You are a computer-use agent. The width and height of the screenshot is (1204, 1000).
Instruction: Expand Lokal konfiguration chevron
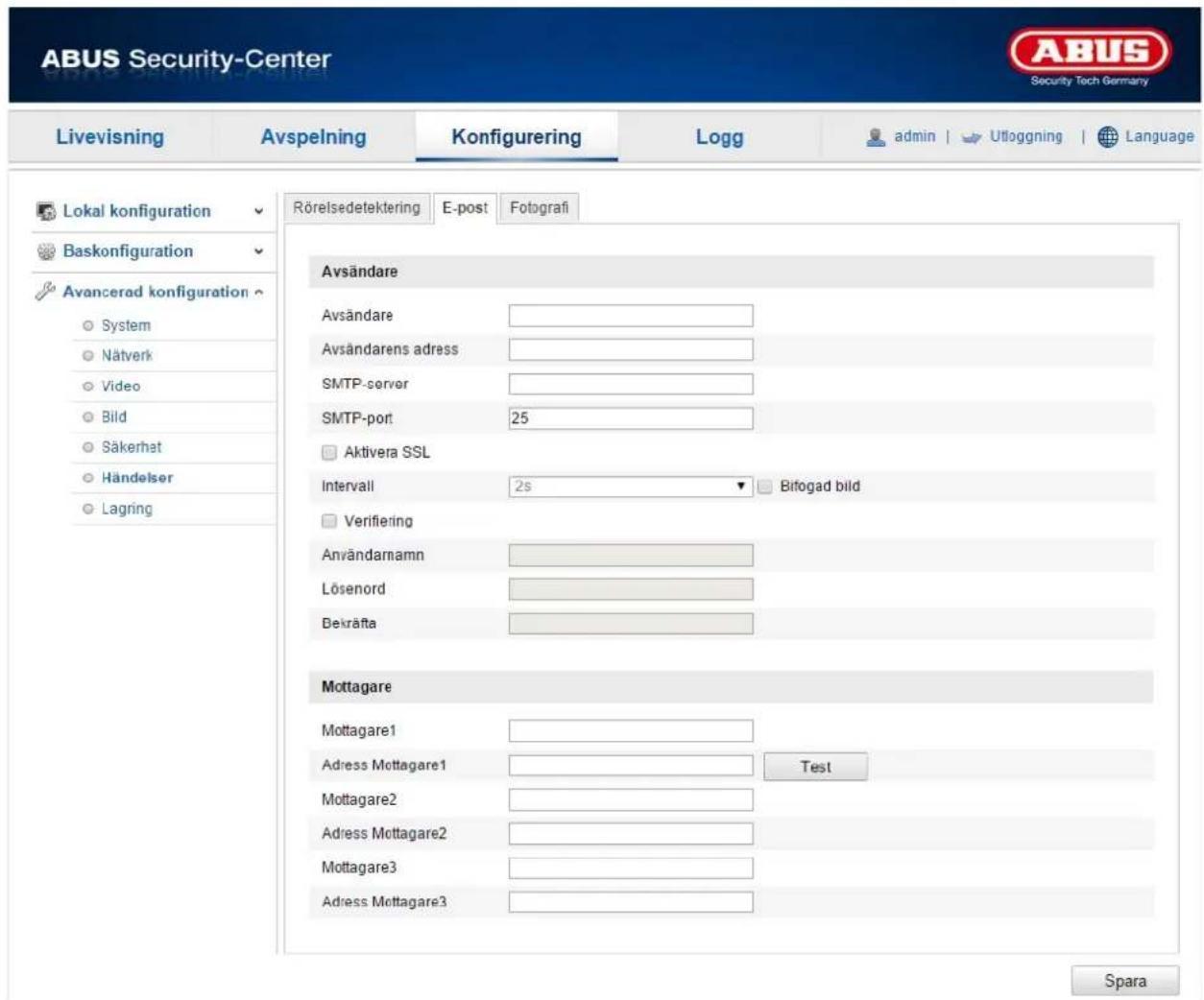258,212
